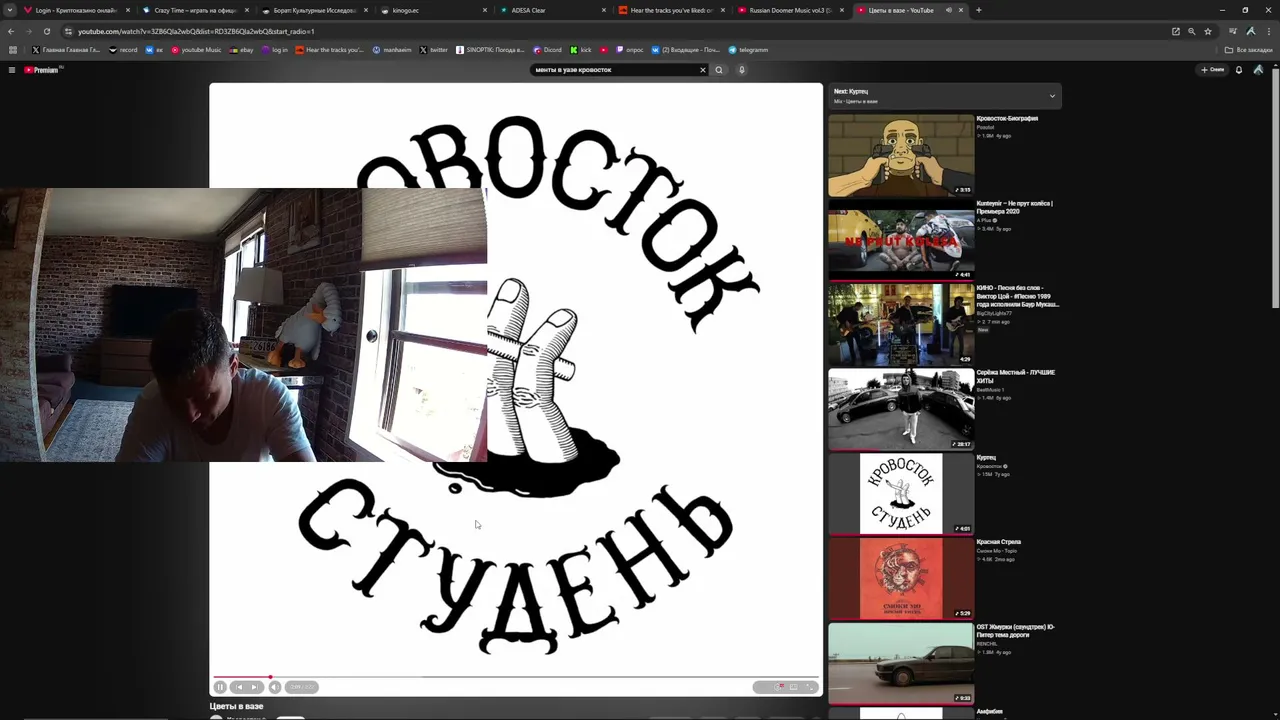Screen dimensions: 1280x720
Task: Click the Kunteynir Не прут колёса title
Action: (1014, 207)
